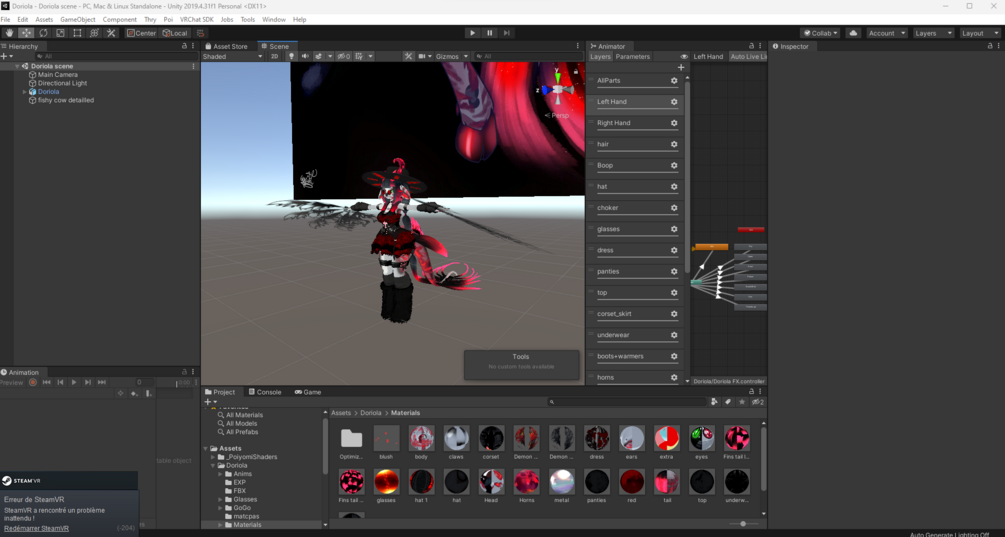Open the Boop layer settings gear
The image size is (1005, 537).
[674, 165]
